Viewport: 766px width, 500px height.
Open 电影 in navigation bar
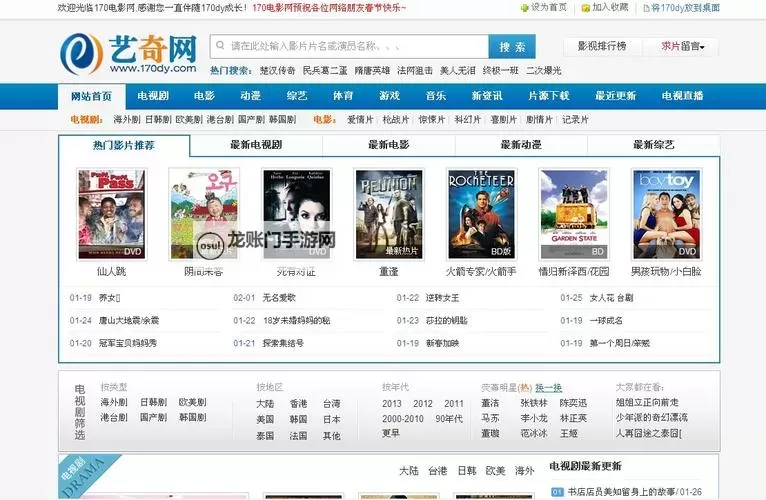pos(204,96)
